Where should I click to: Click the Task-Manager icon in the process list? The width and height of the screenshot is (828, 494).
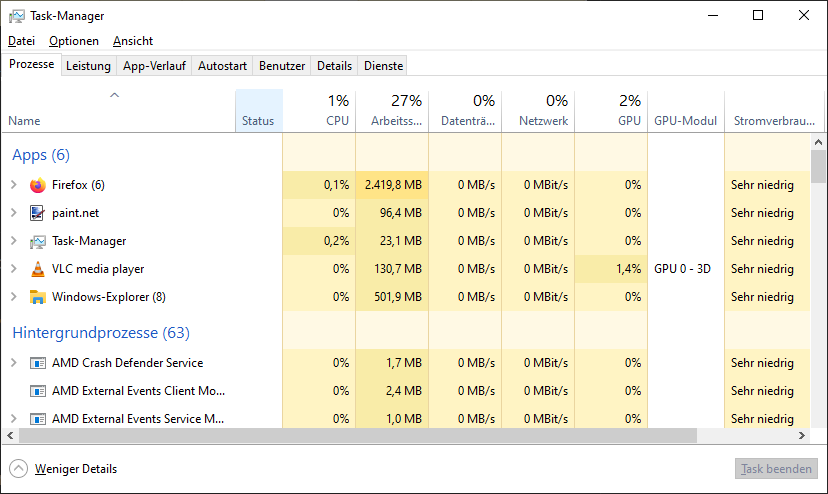click(x=37, y=241)
